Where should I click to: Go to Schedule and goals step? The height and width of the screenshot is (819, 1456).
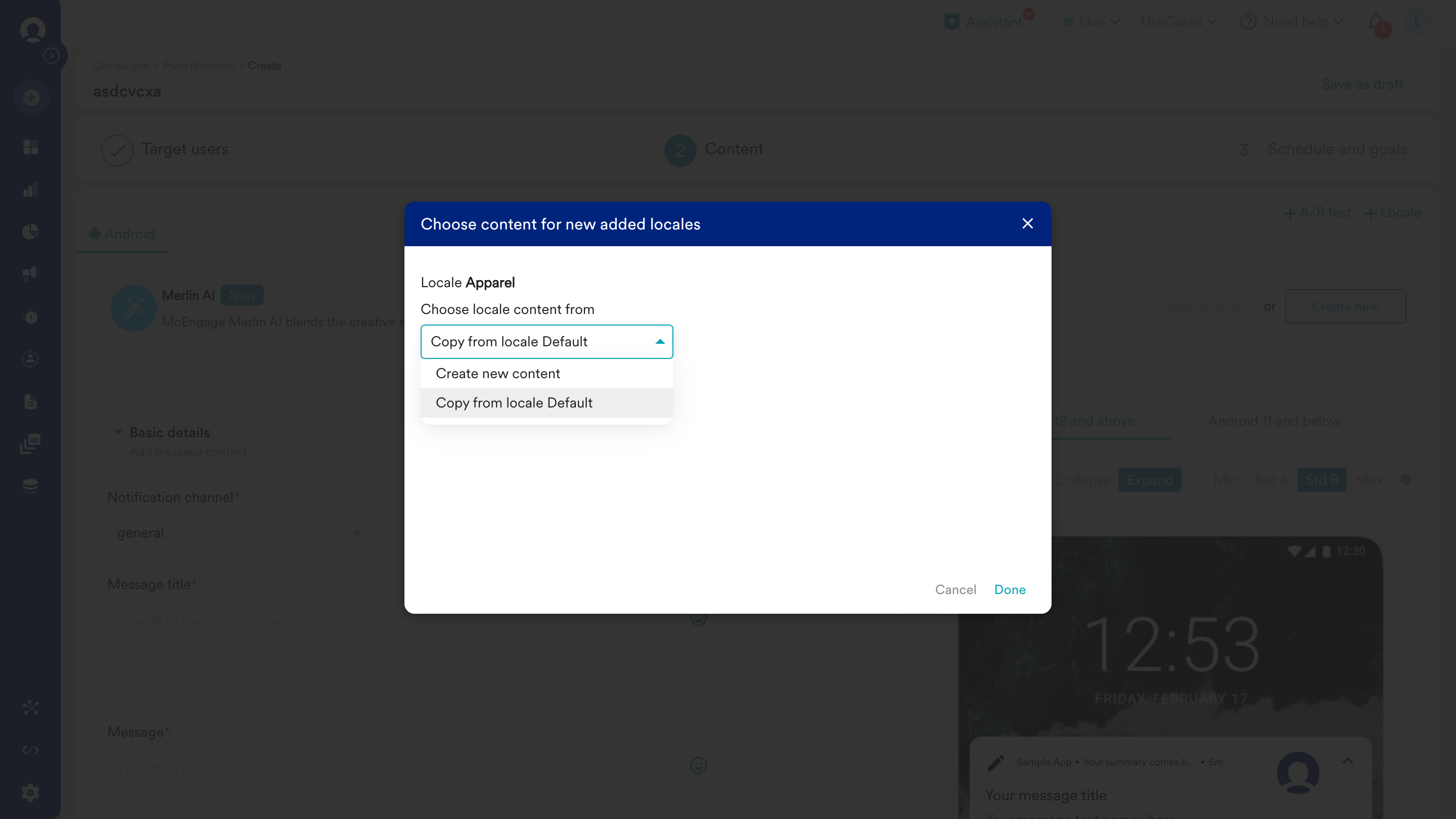pyautogui.click(x=1317, y=149)
